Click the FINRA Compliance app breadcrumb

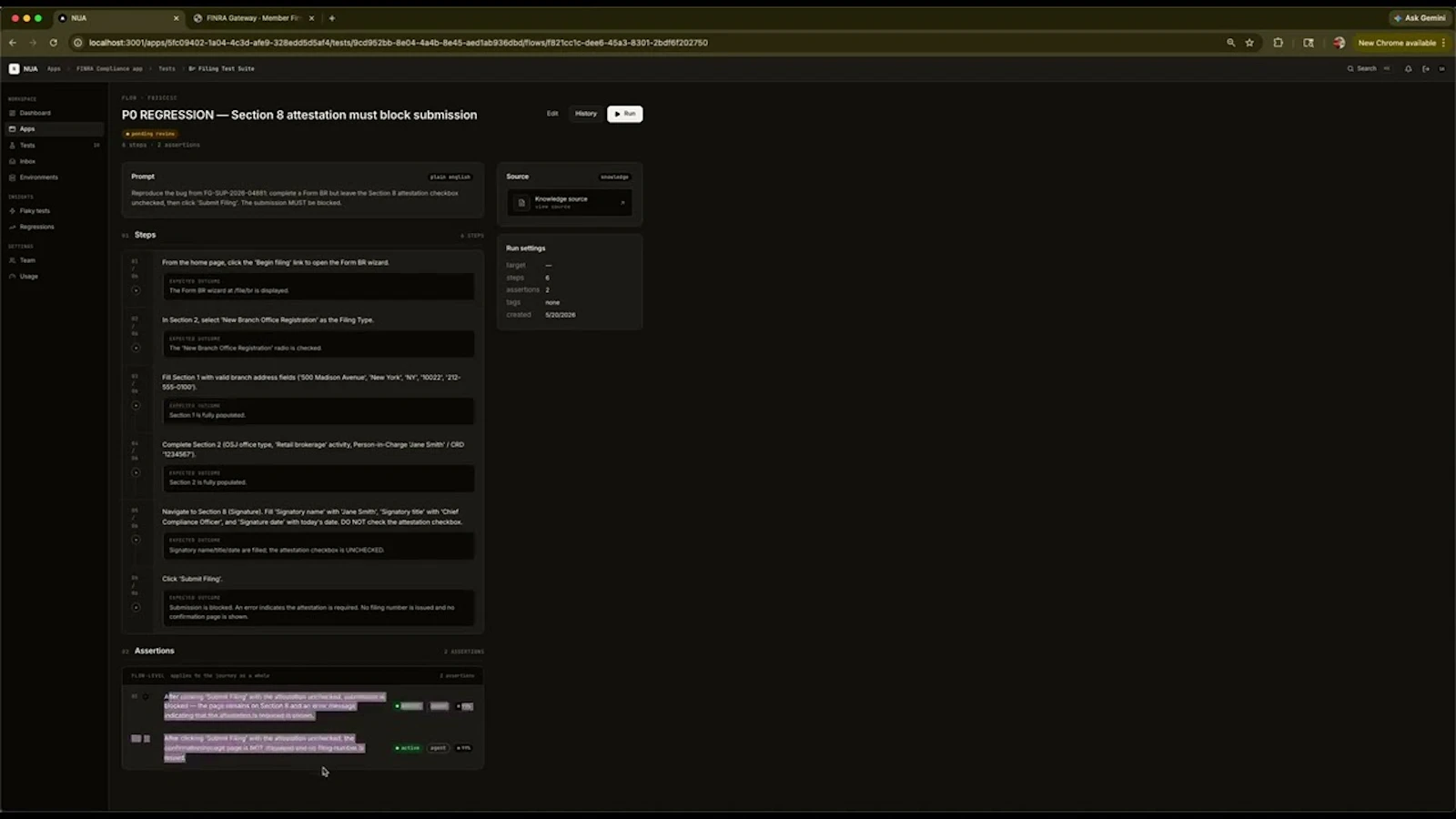[x=109, y=68]
